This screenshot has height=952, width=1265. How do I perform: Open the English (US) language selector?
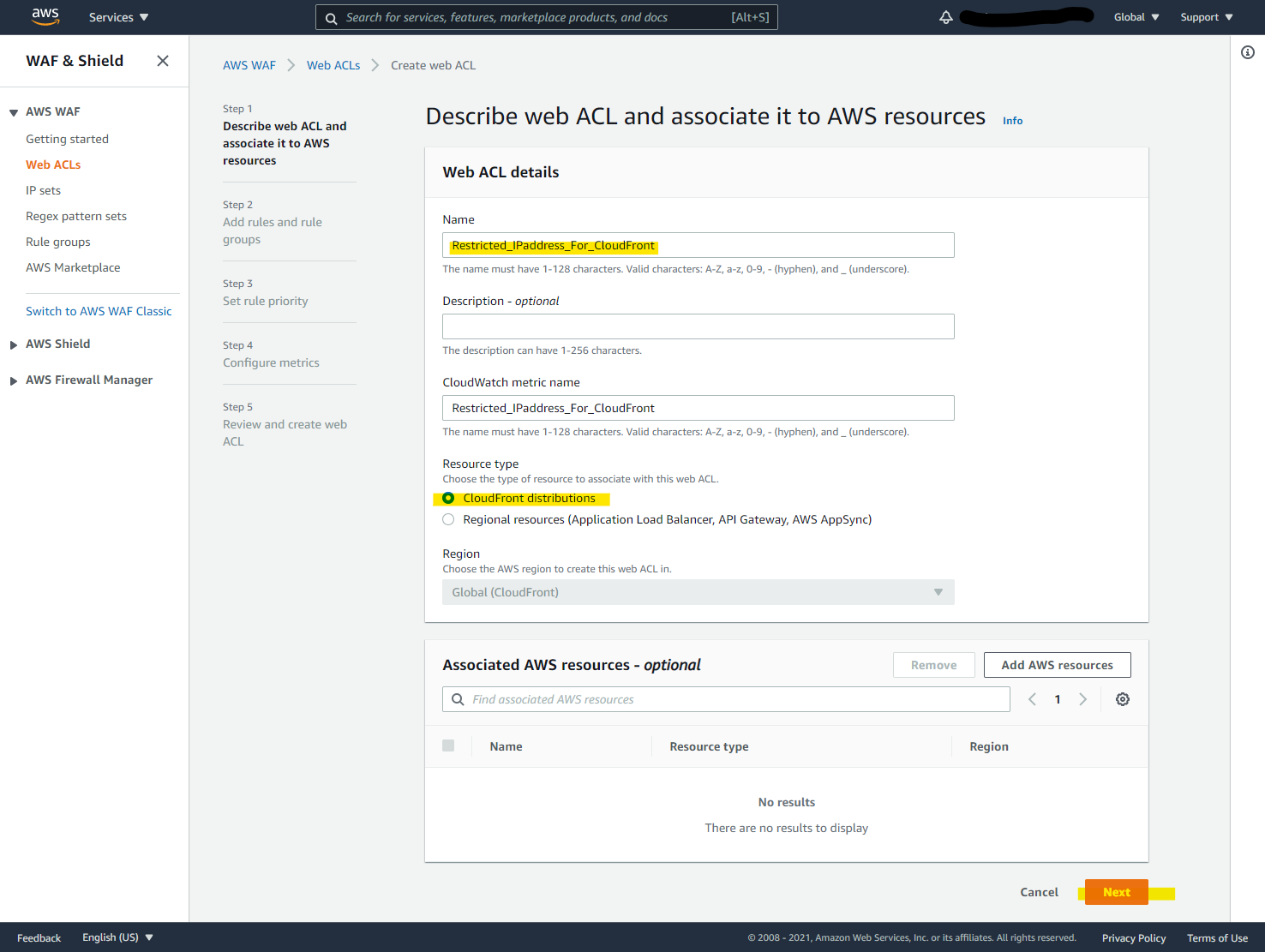point(117,937)
